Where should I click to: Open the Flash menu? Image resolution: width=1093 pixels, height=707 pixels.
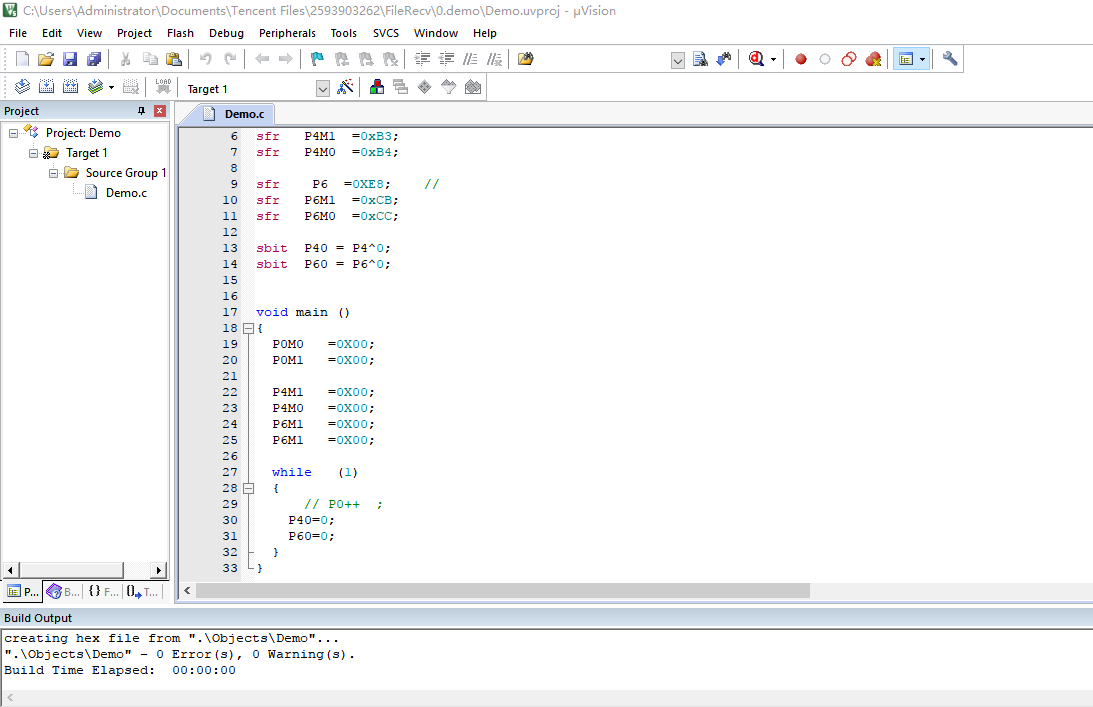tap(181, 33)
